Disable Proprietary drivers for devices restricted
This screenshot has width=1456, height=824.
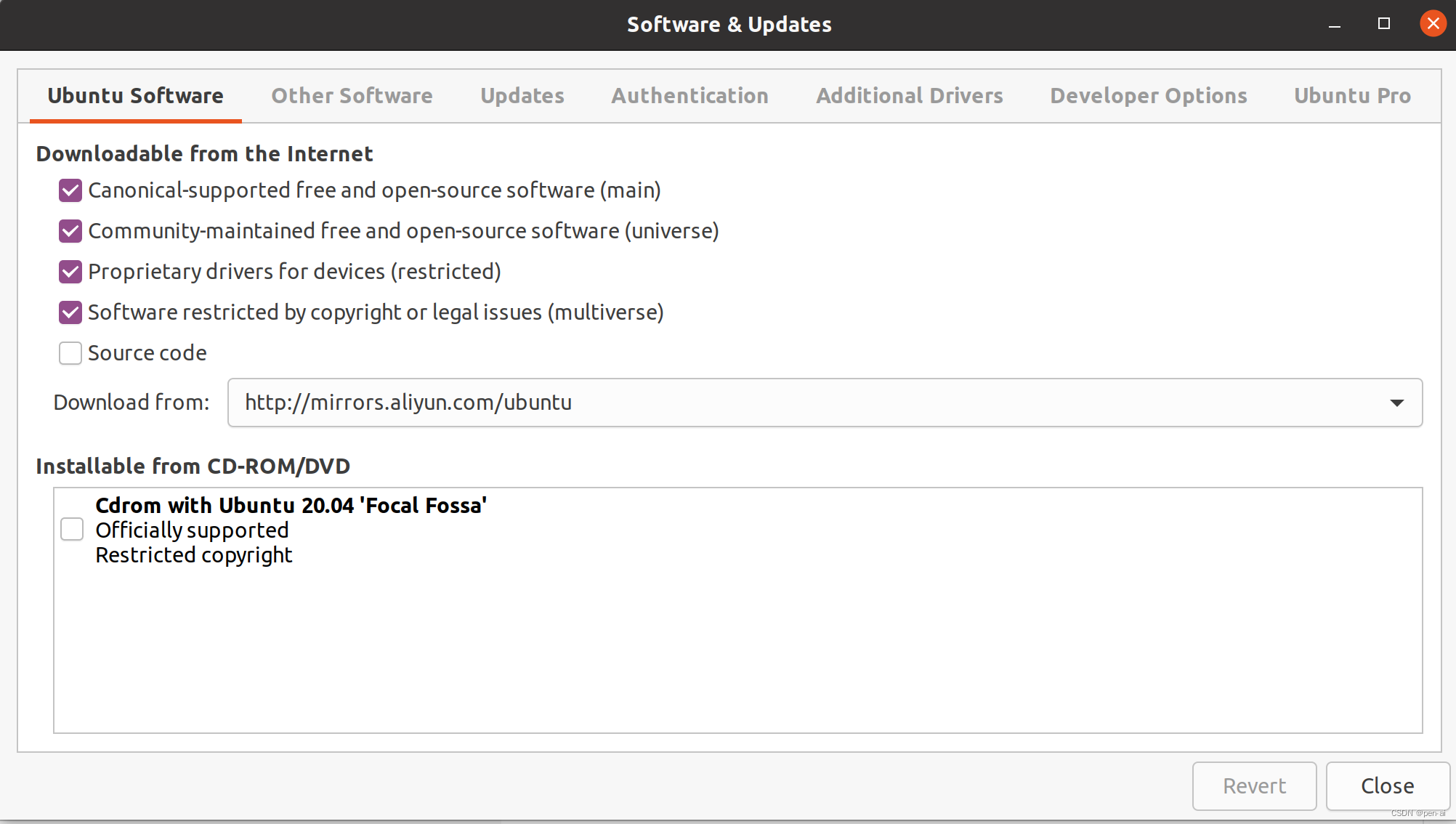tap(70, 271)
